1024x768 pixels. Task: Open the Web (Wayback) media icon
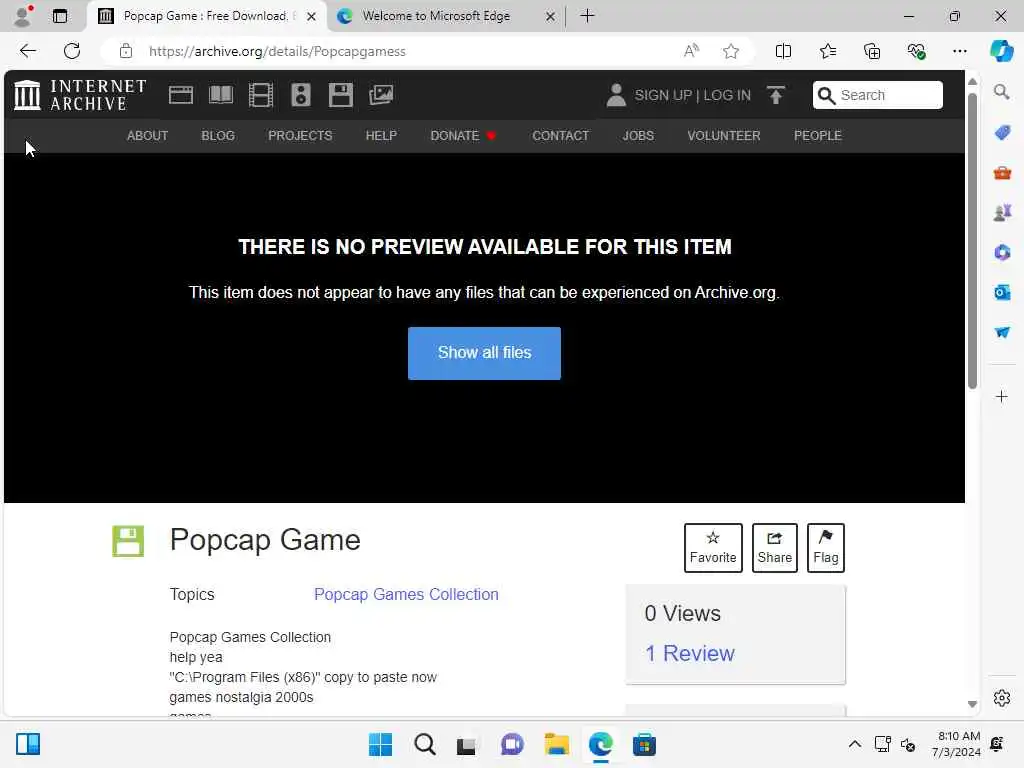coord(180,95)
